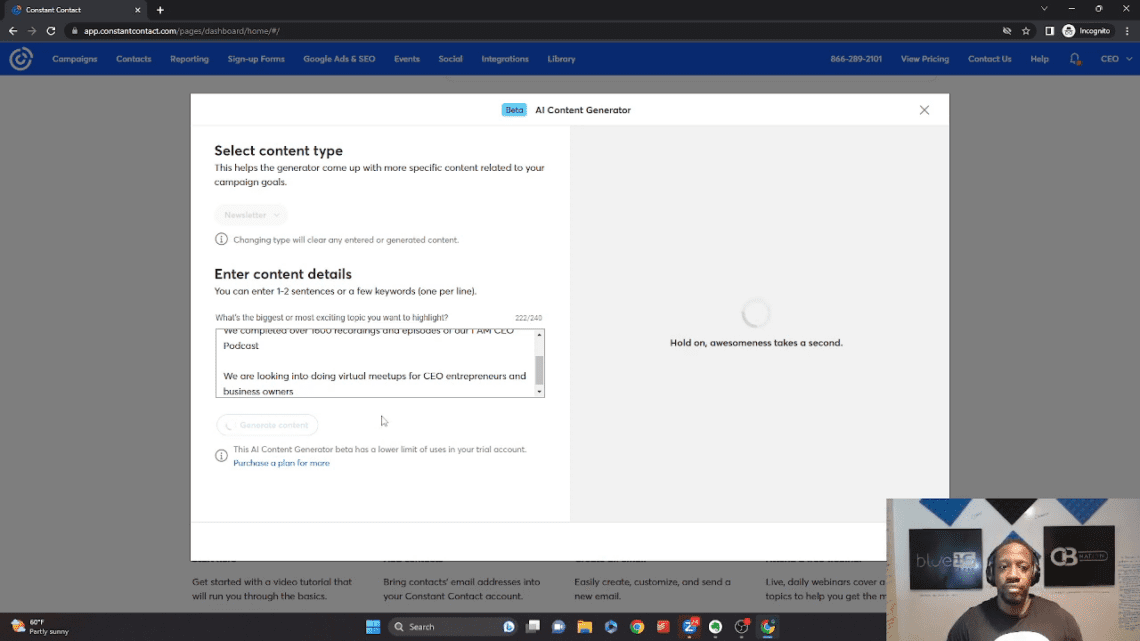The image size is (1140, 641).
Task: Click the Enter content details heading
Action: [283, 274]
